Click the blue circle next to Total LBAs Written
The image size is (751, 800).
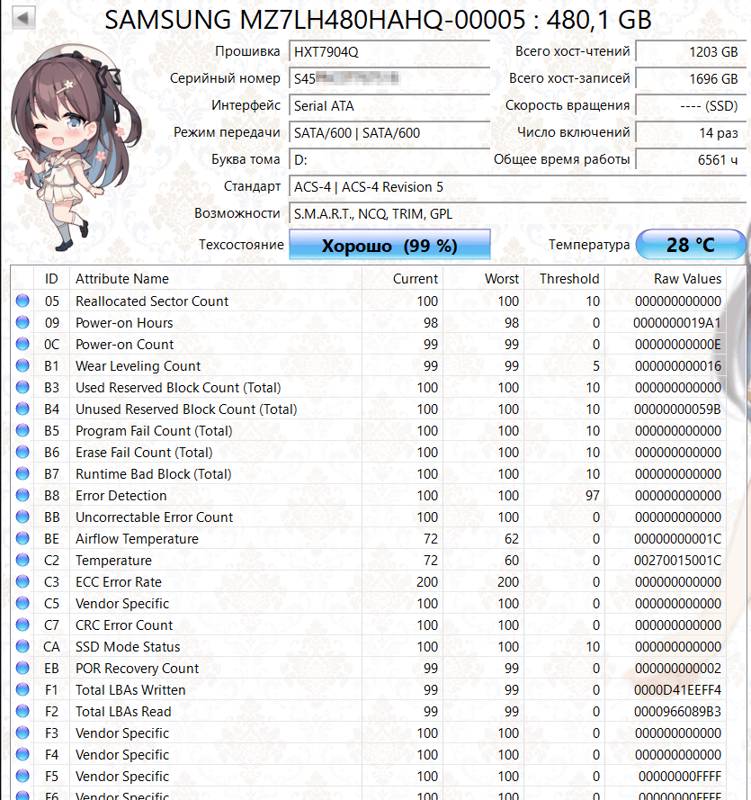click(x=23, y=690)
